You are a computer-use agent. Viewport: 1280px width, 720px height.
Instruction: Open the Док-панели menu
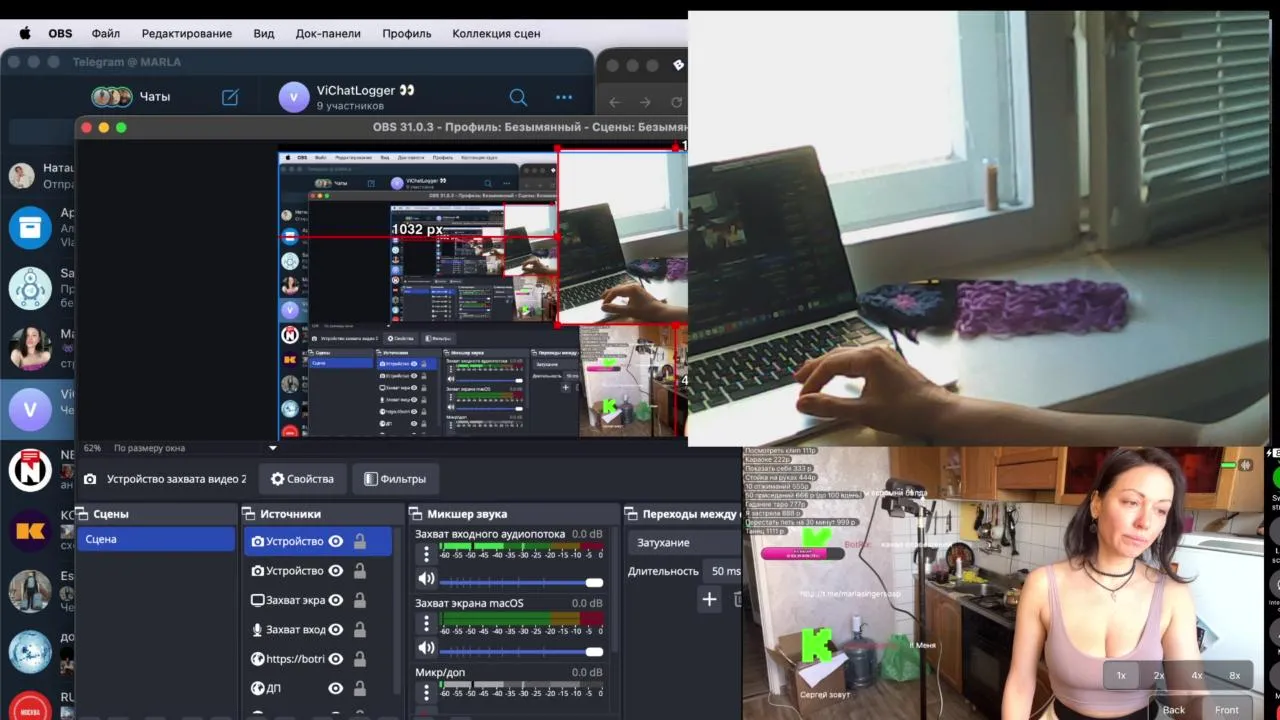[328, 33]
